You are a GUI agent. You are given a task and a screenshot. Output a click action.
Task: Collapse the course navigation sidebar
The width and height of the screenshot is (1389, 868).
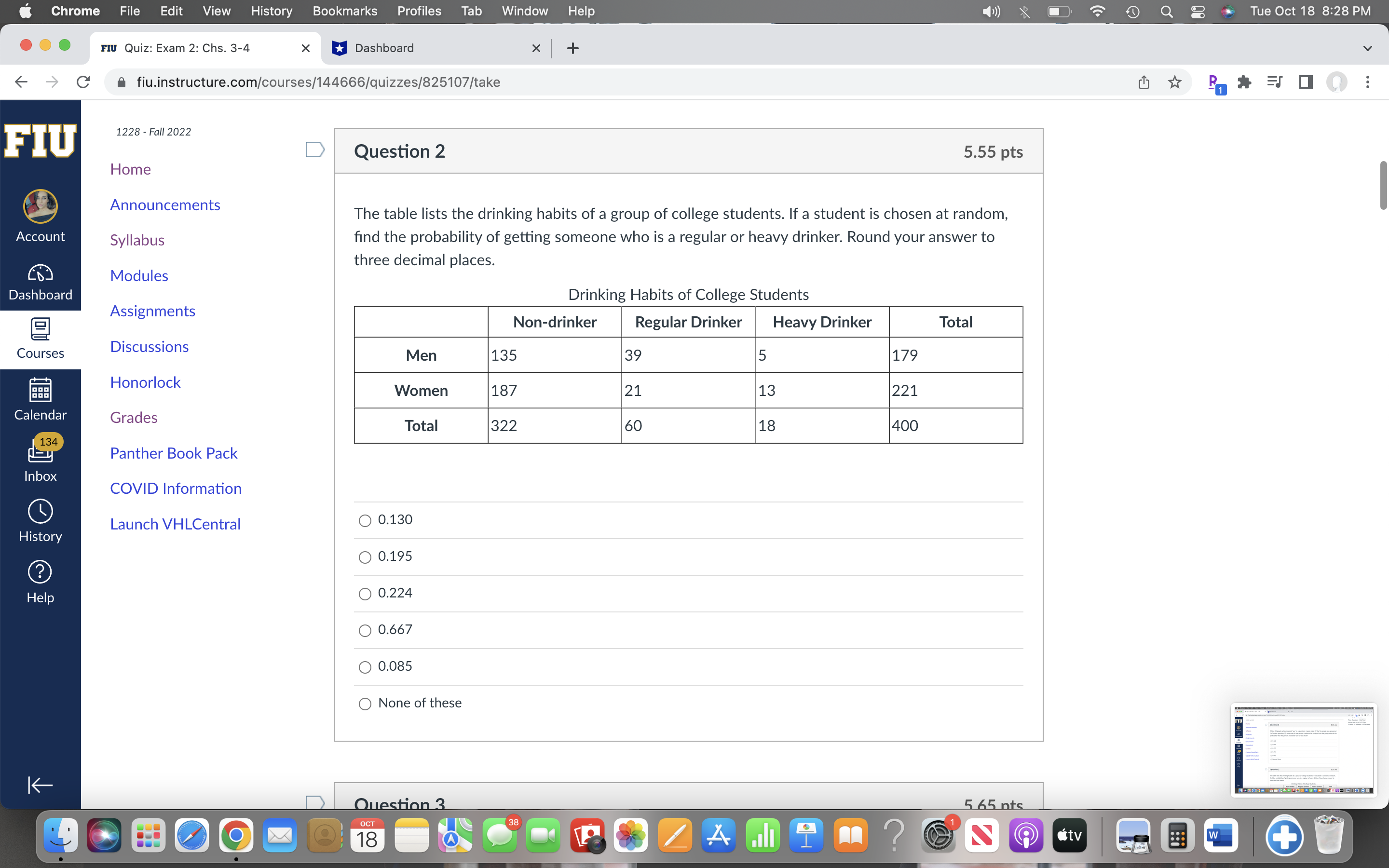(x=39, y=785)
